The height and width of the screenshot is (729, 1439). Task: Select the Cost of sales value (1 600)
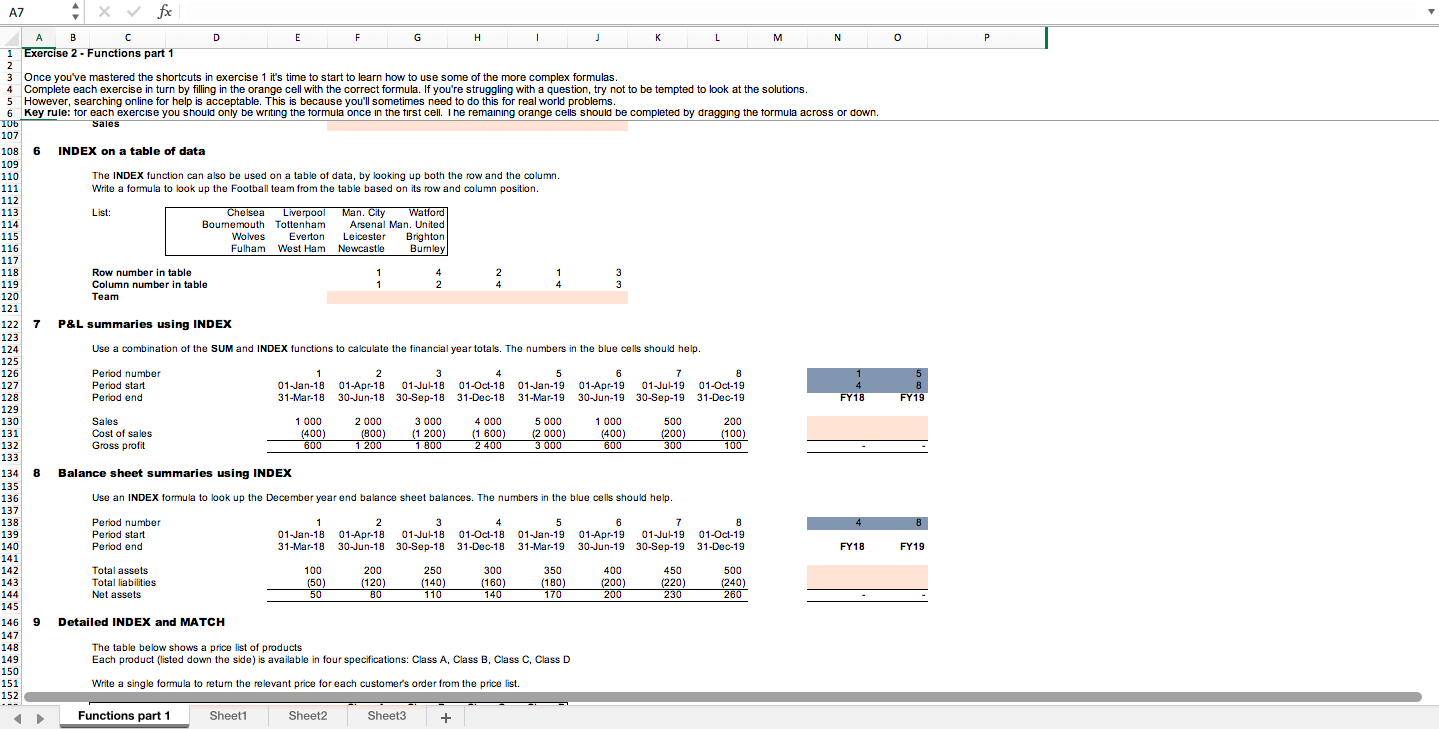(488, 434)
